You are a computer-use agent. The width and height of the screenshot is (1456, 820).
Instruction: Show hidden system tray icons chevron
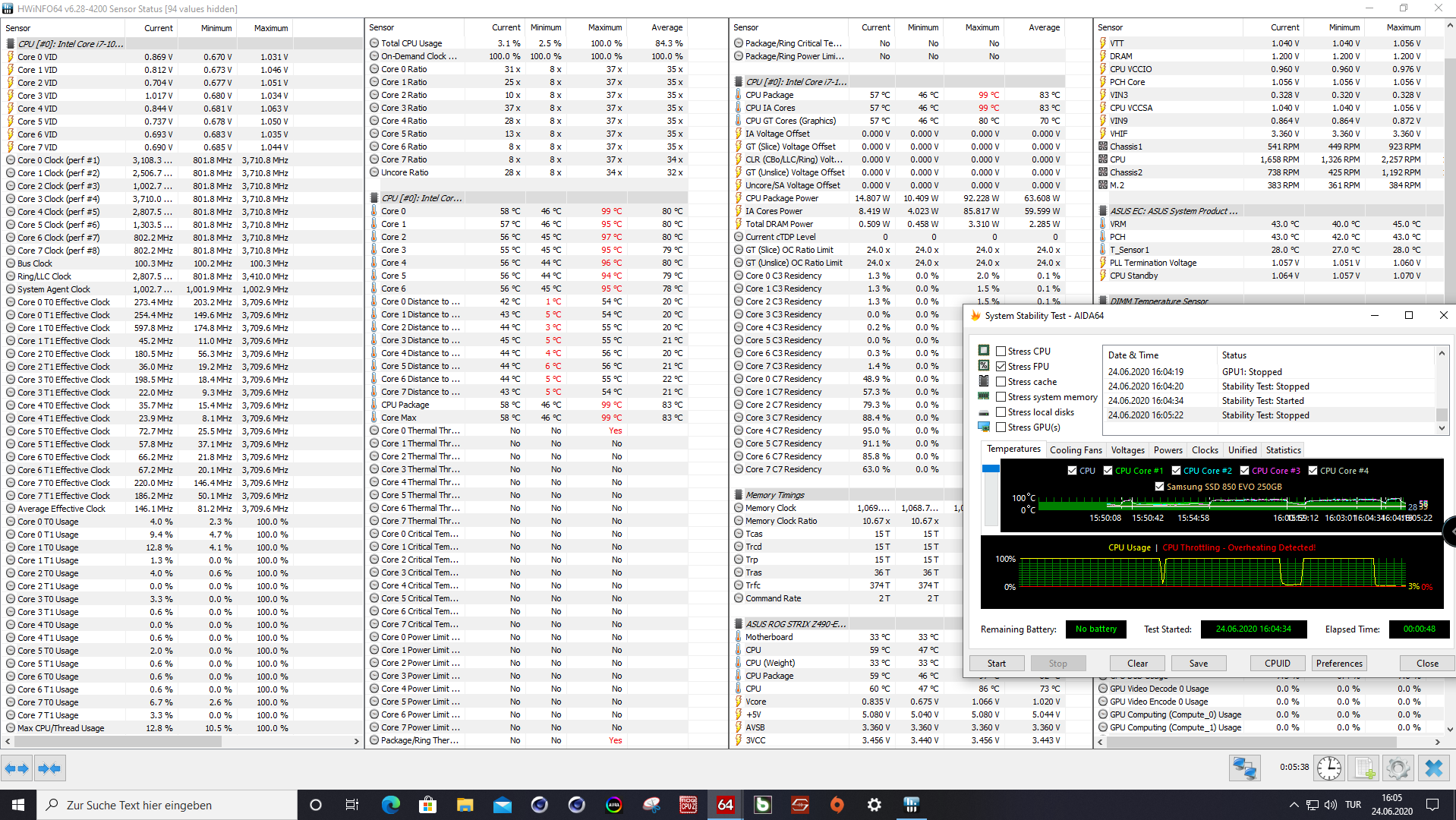[x=1294, y=805]
